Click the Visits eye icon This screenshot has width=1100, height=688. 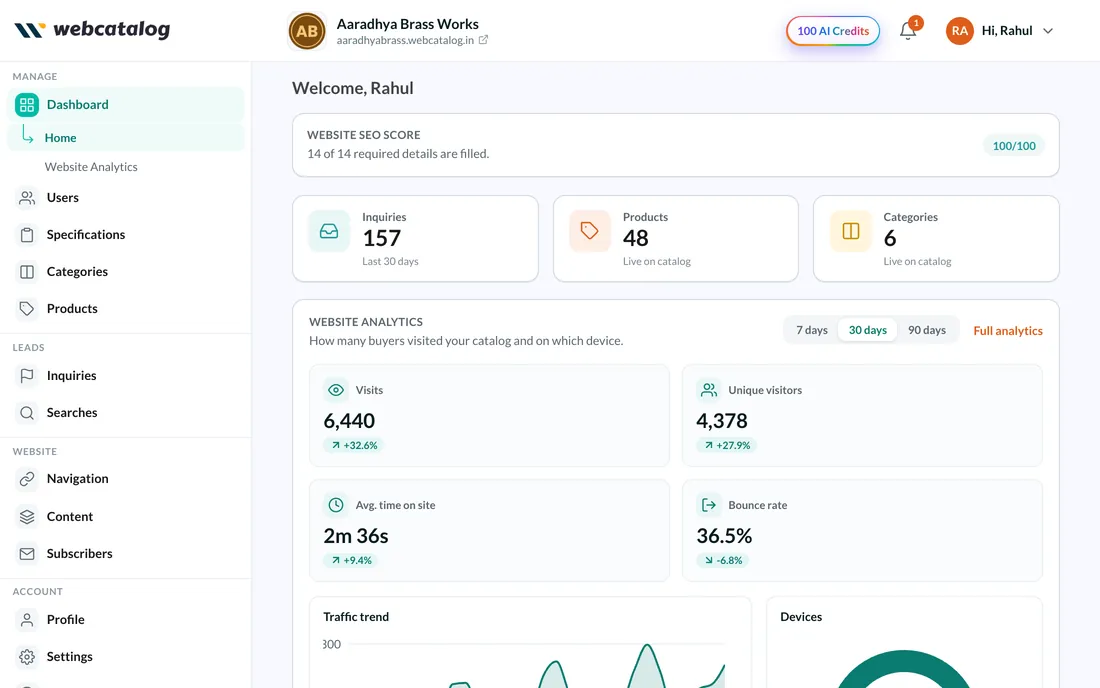(336, 390)
